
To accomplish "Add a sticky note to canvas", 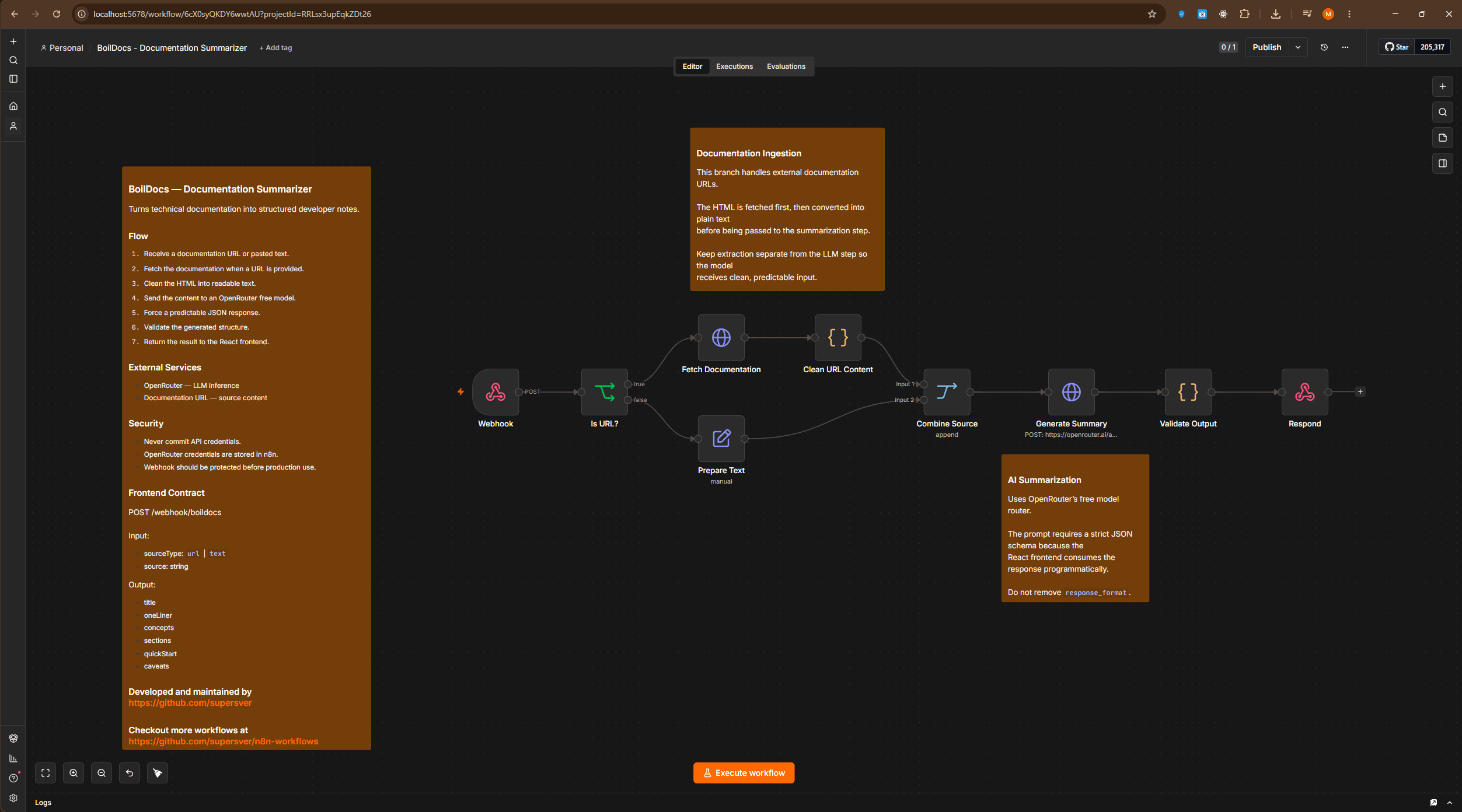I will pos(1443,138).
